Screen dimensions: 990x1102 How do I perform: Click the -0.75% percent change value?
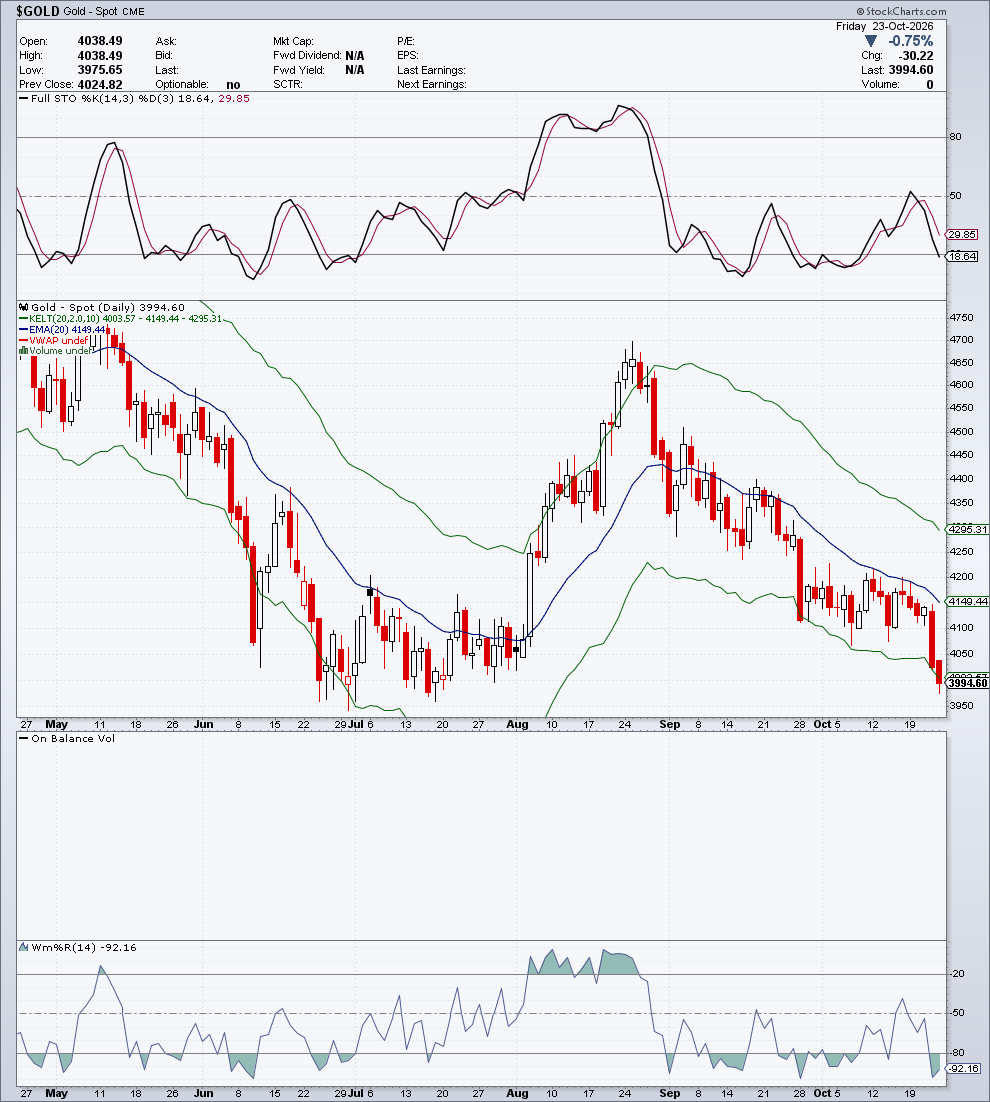click(x=911, y=41)
